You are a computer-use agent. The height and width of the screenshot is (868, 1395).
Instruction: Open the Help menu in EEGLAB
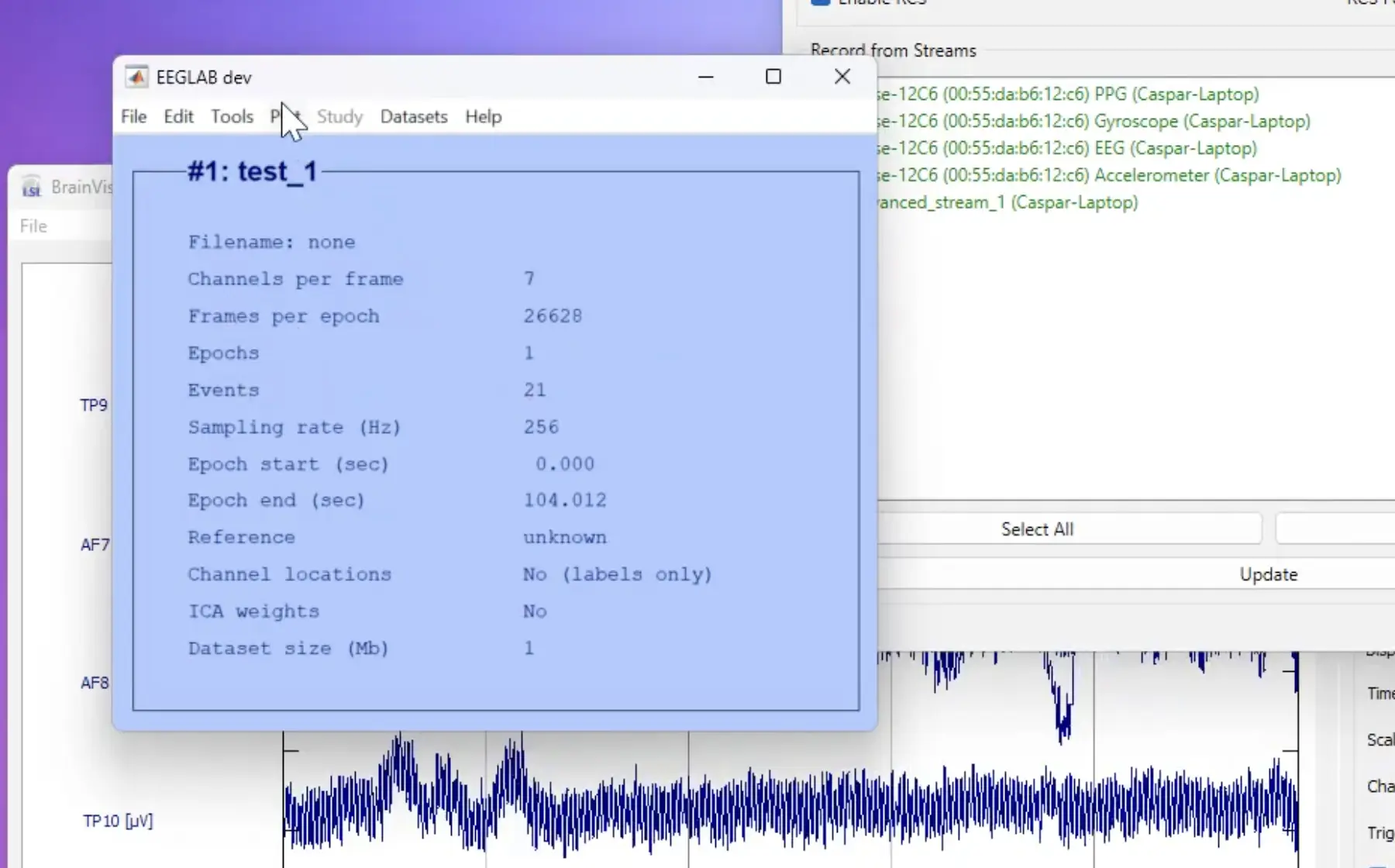click(x=483, y=116)
